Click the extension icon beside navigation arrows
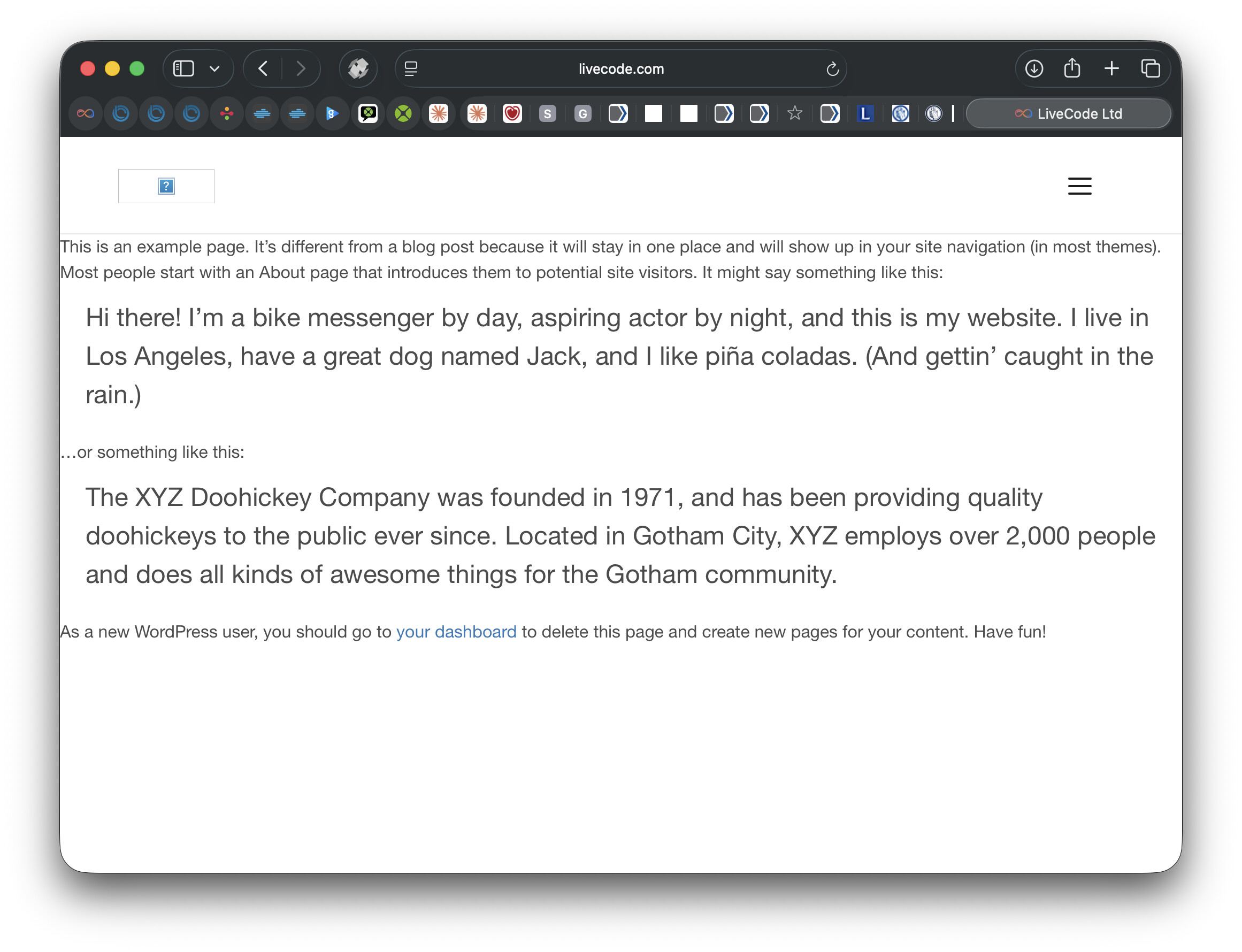This screenshot has width=1242, height=952. (358, 68)
